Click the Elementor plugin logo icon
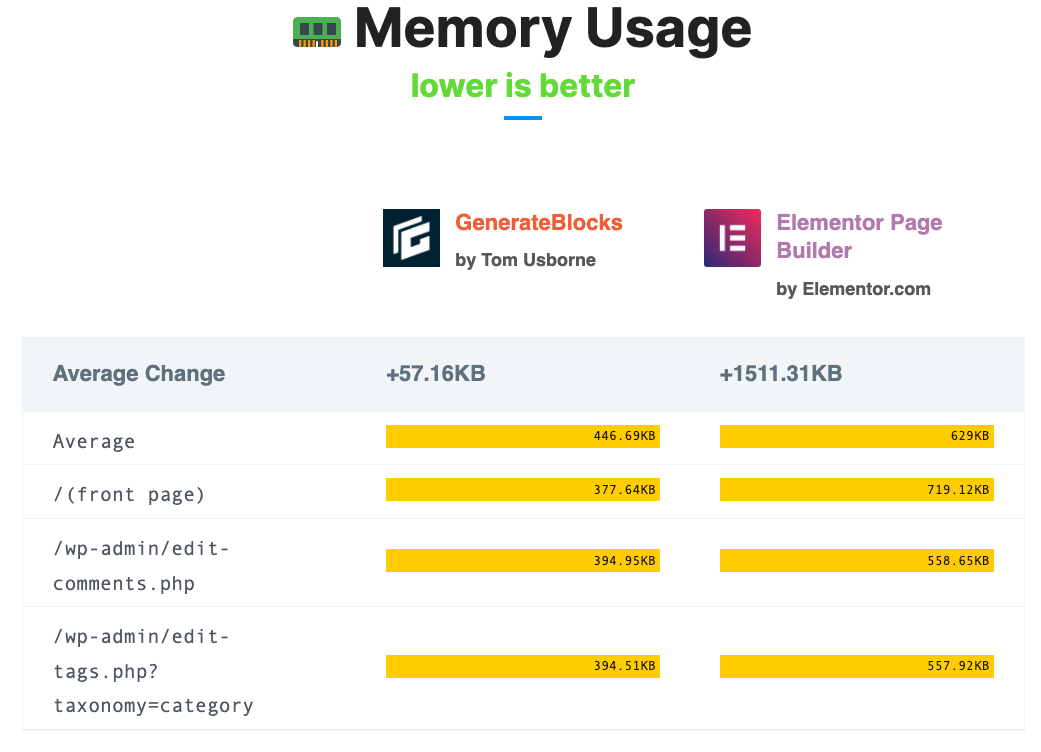Screen dimensions: 1041x752 pos(732,238)
